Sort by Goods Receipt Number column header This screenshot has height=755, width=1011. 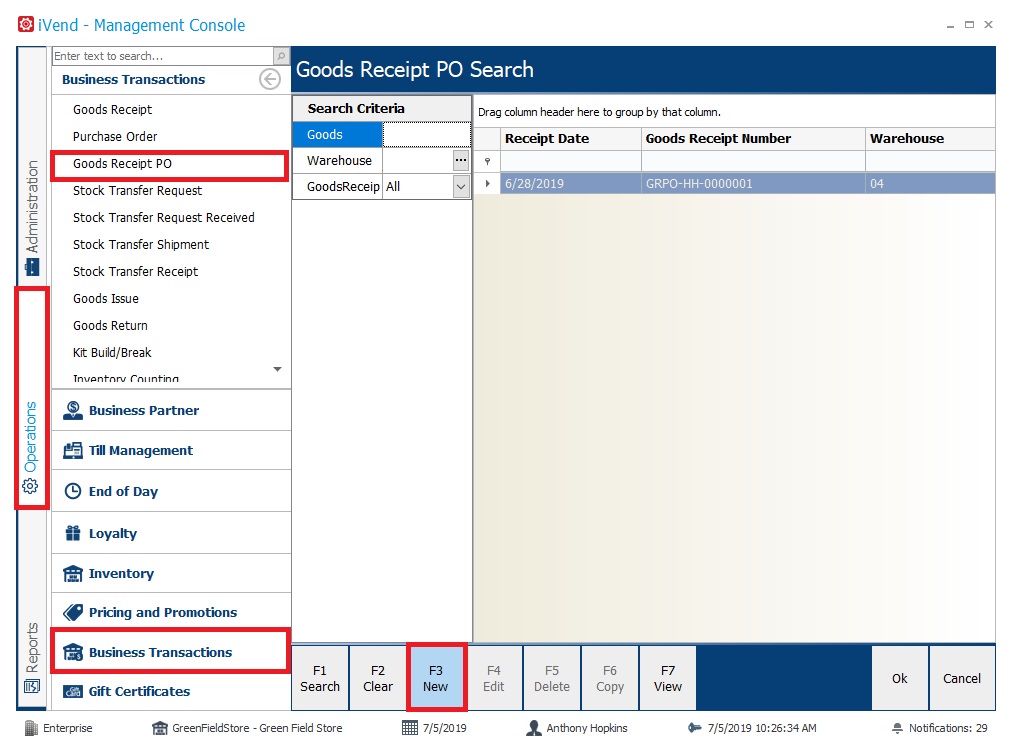[x=753, y=139]
